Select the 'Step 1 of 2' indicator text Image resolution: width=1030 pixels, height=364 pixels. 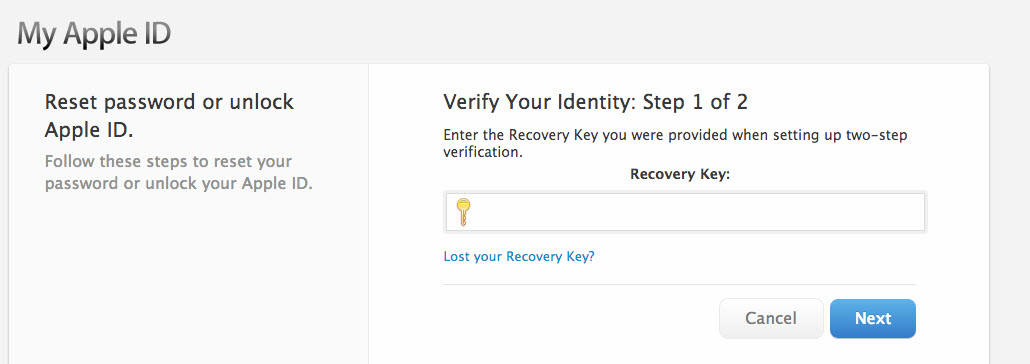[695, 102]
